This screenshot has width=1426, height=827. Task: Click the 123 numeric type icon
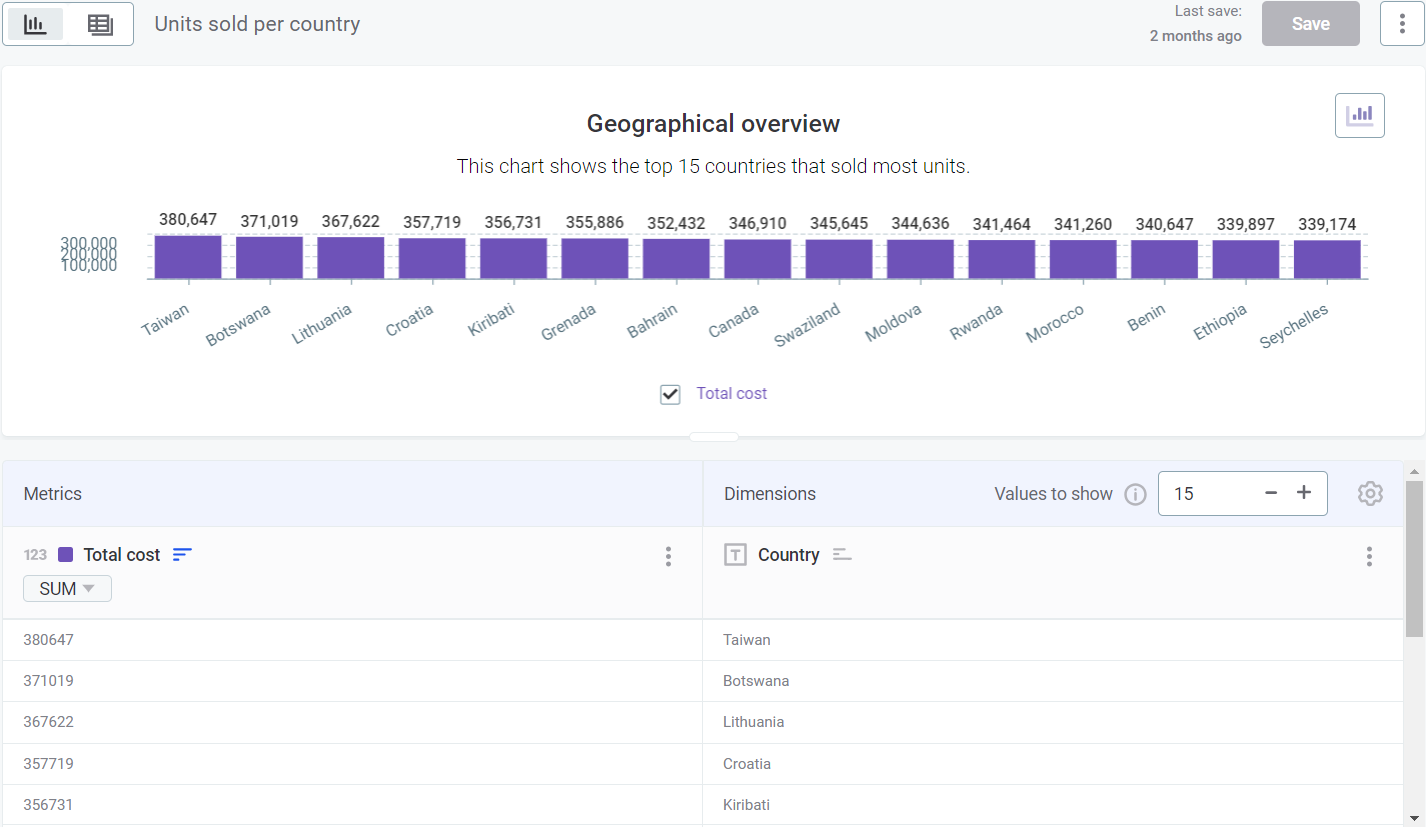click(x=35, y=554)
